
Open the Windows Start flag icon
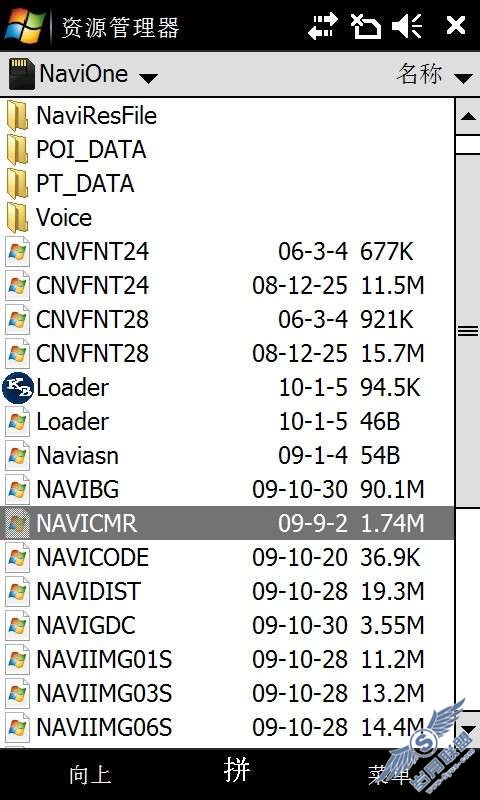tap(24, 25)
